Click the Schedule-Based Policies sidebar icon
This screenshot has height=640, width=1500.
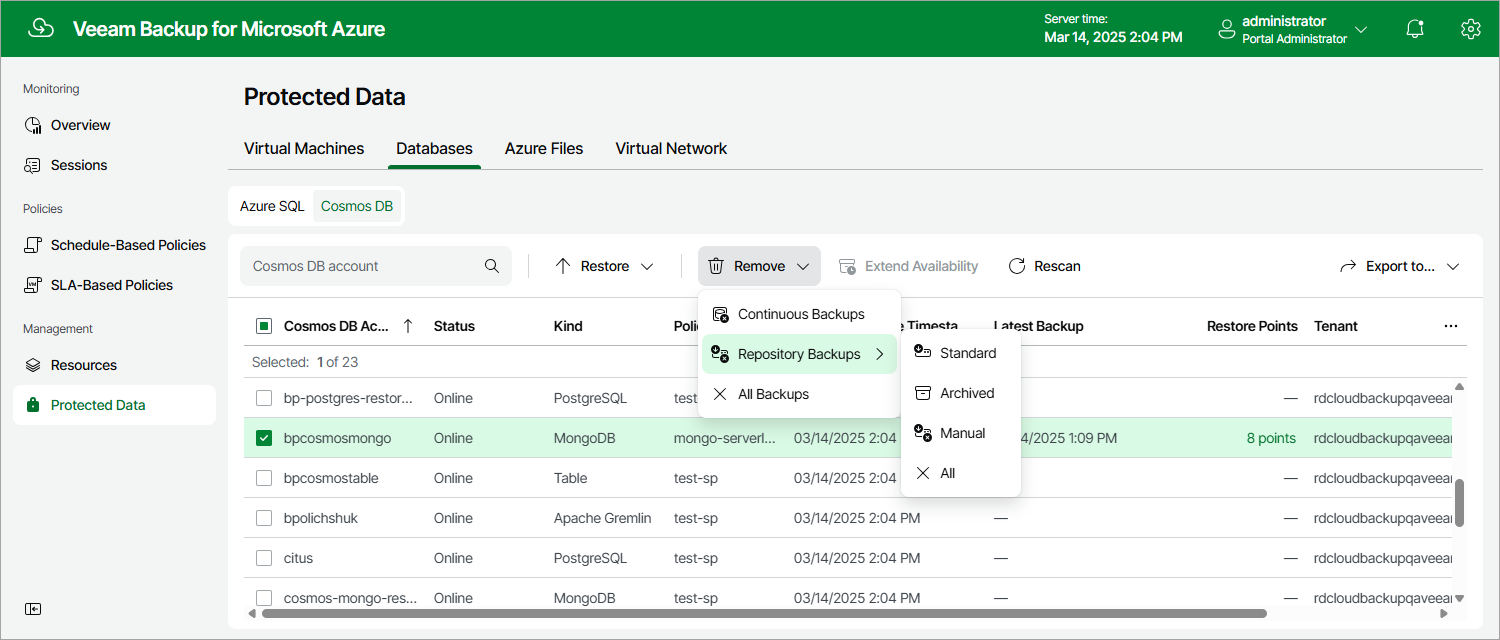33,245
